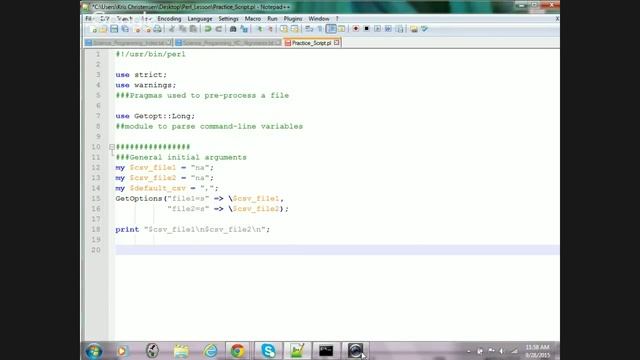Click the Close document toolbar icon
640x360 pixels.
point(137,29)
